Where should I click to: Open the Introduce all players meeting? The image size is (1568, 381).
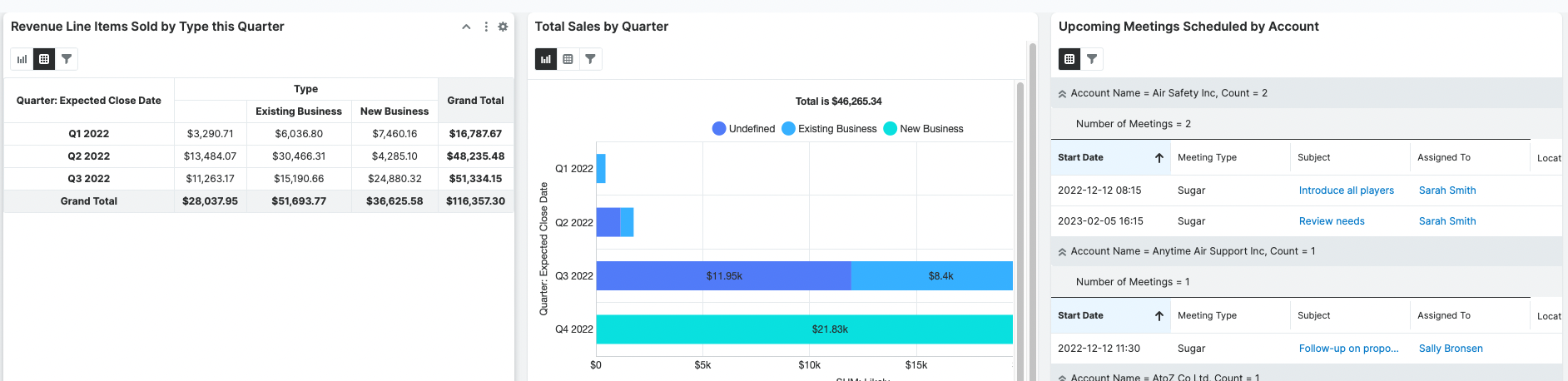pyautogui.click(x=1346, y=190)
